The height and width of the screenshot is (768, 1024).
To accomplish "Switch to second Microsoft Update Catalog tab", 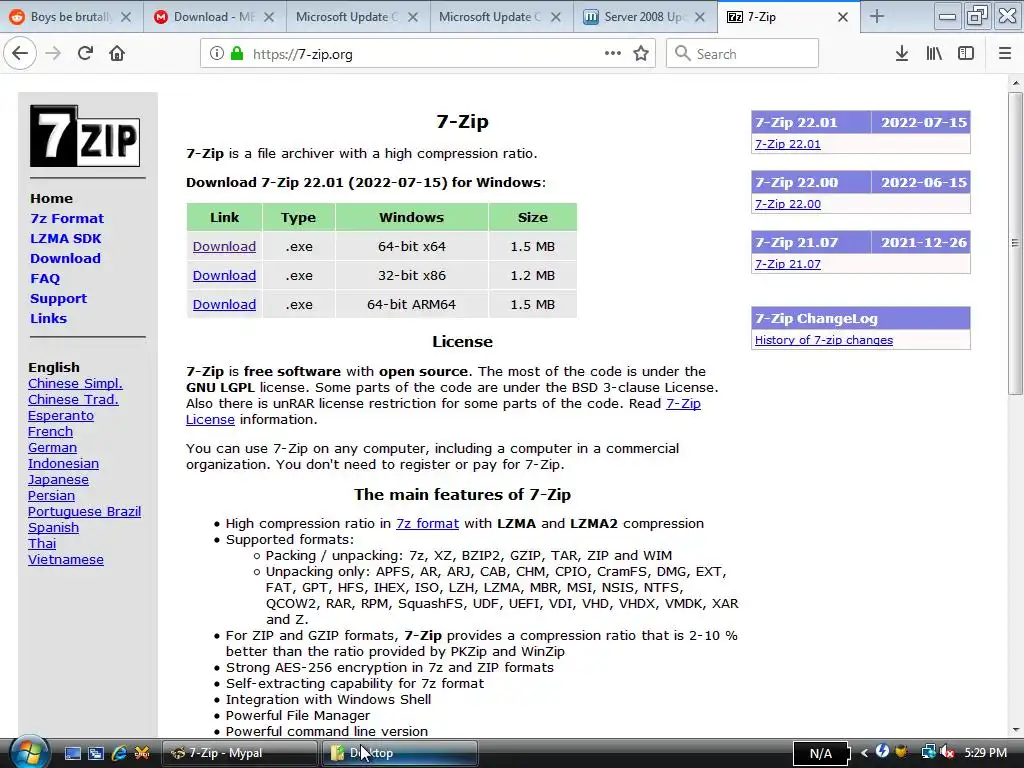I will click(500, 17).
